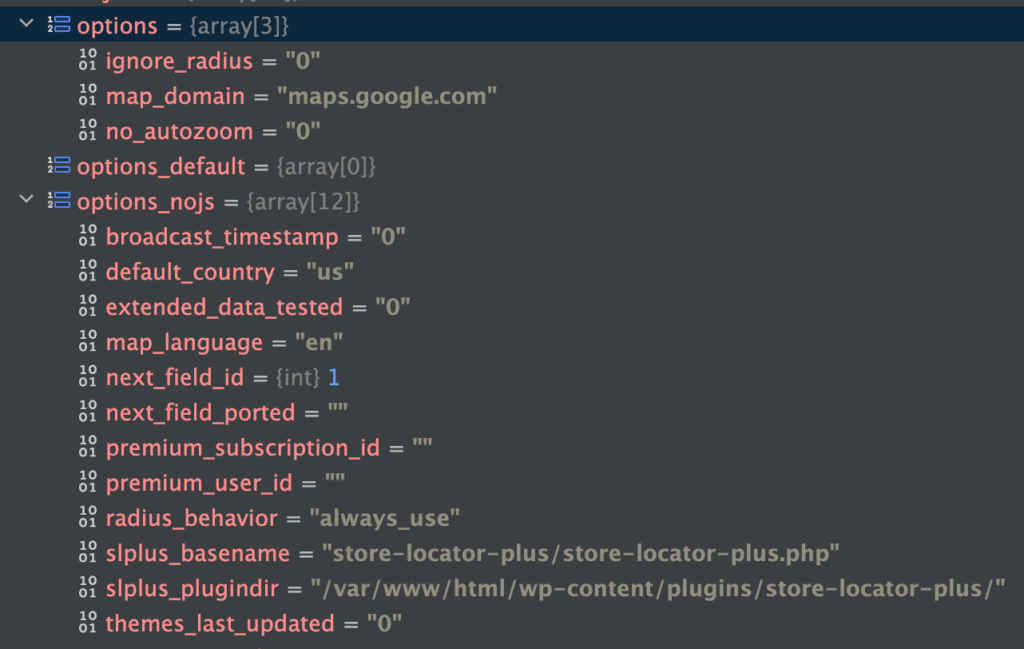Click the binary icon beside next_field_id
Viewport: 1024px width, 649px height.
click(x=88, y=378)
